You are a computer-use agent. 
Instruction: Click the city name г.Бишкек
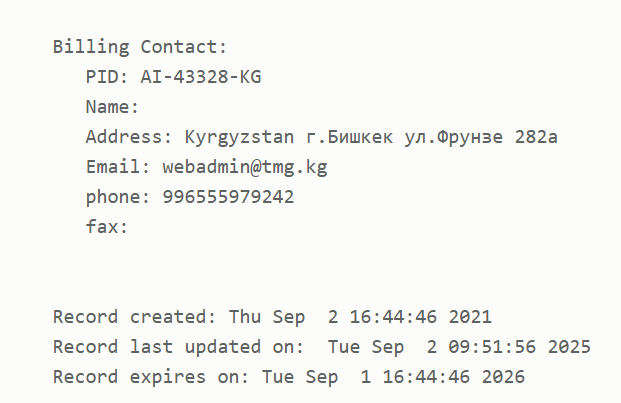click(x=348, y=136)
